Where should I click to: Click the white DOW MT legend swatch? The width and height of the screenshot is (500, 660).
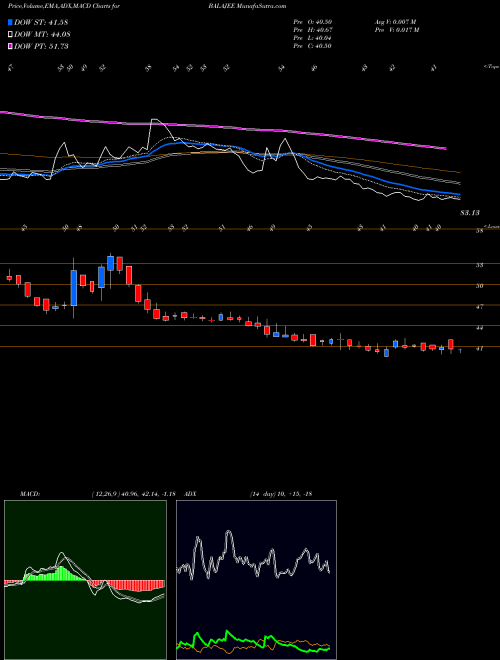click(x=11, y=35)
